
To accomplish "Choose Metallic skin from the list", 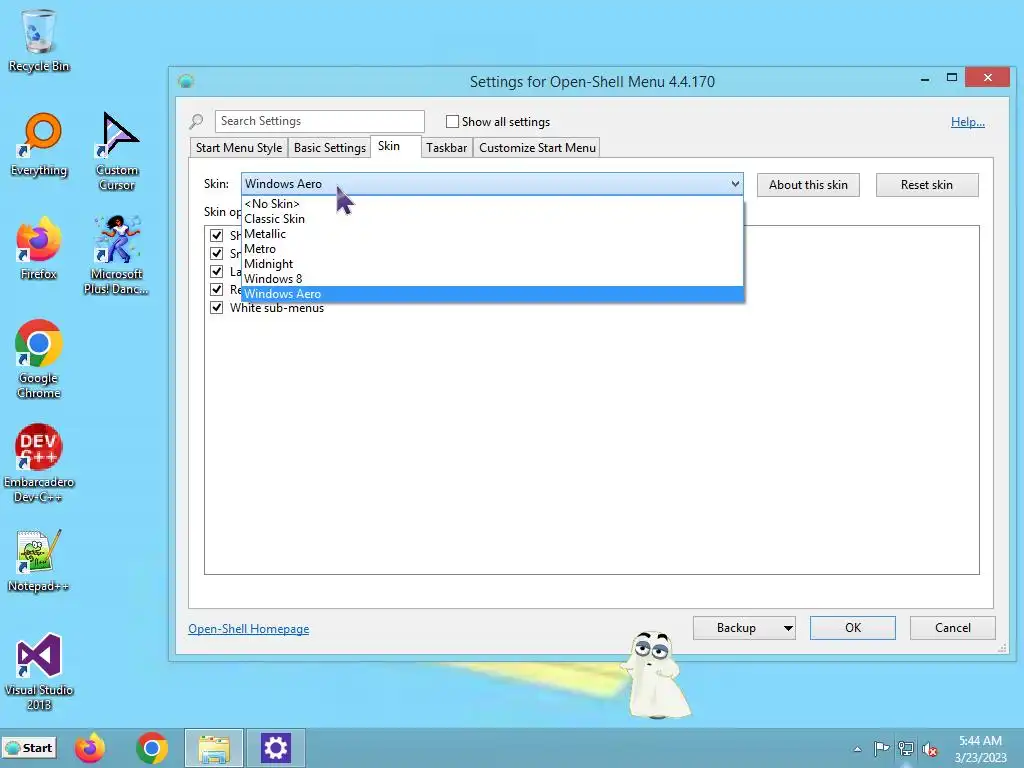I will click(x=492, y=234).
